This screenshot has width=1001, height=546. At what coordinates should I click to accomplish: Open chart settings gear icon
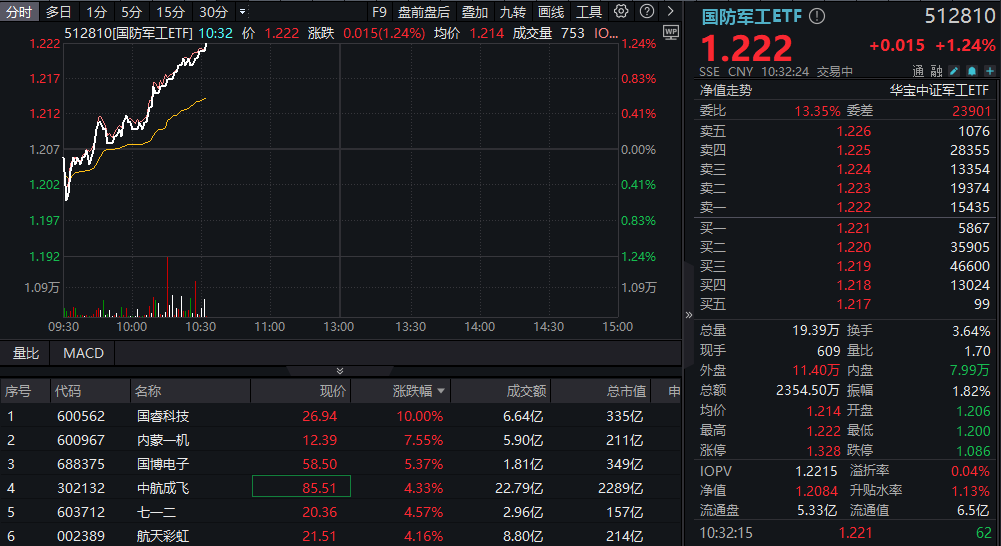coord(621,11)
